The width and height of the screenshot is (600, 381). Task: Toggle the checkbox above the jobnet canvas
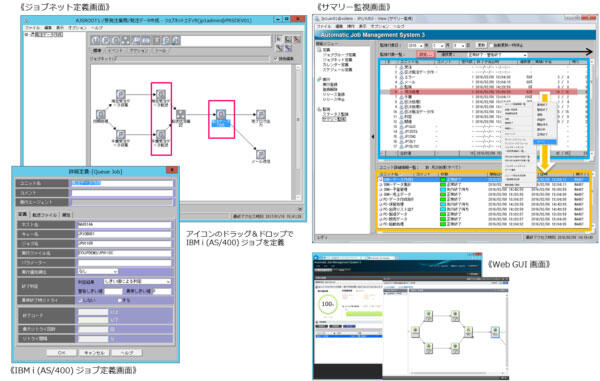tap(276, 59)
